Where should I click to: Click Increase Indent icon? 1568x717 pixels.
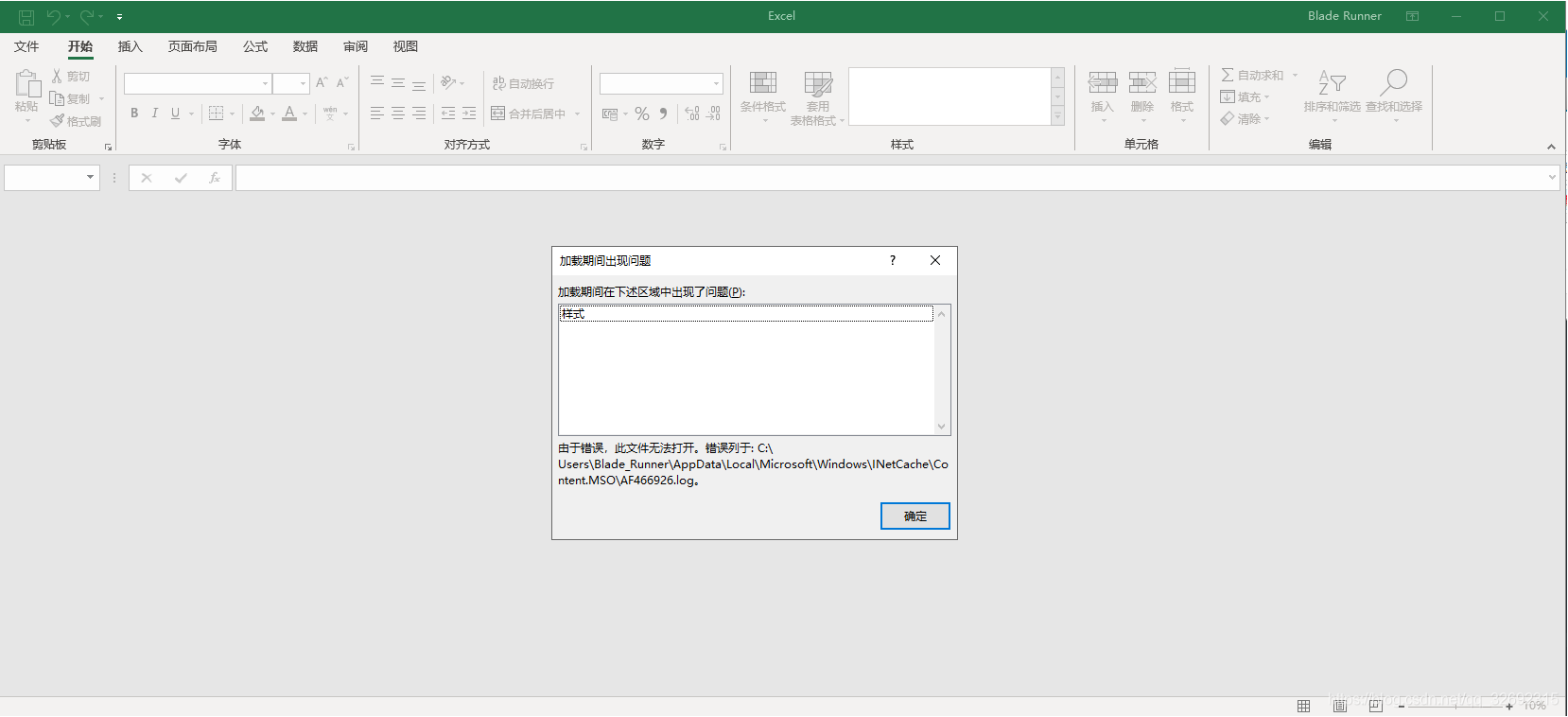coord(469,114)
